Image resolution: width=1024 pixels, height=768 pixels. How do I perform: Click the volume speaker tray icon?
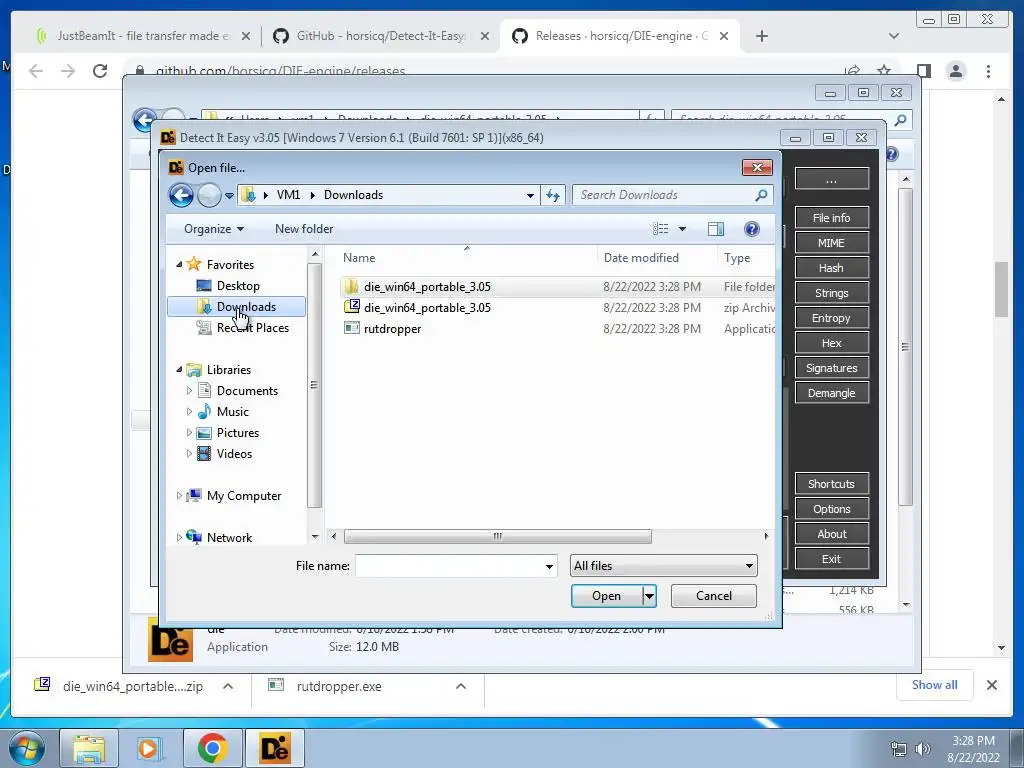[923, 748]
